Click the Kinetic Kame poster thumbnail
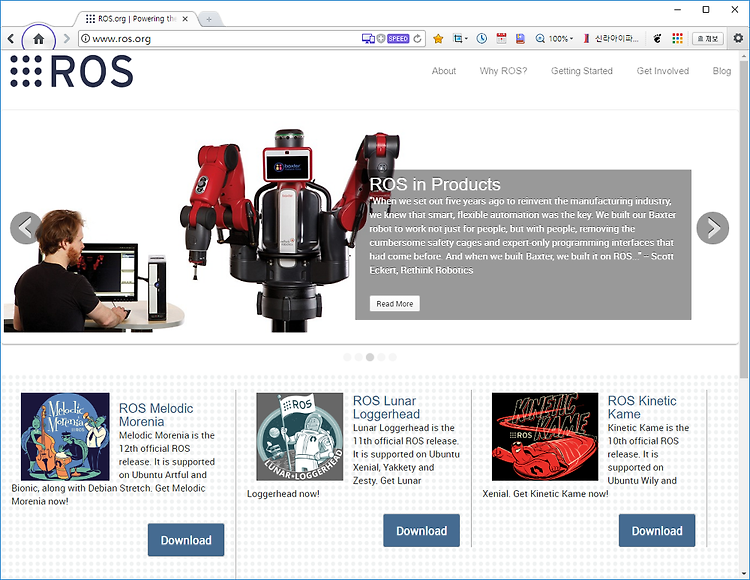Viewport: 750px width, 580px height. tap(545, 437)
